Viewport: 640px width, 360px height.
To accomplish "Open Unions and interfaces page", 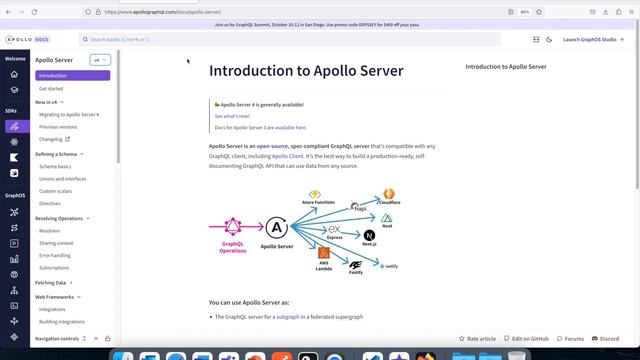I will pos(62,179).
